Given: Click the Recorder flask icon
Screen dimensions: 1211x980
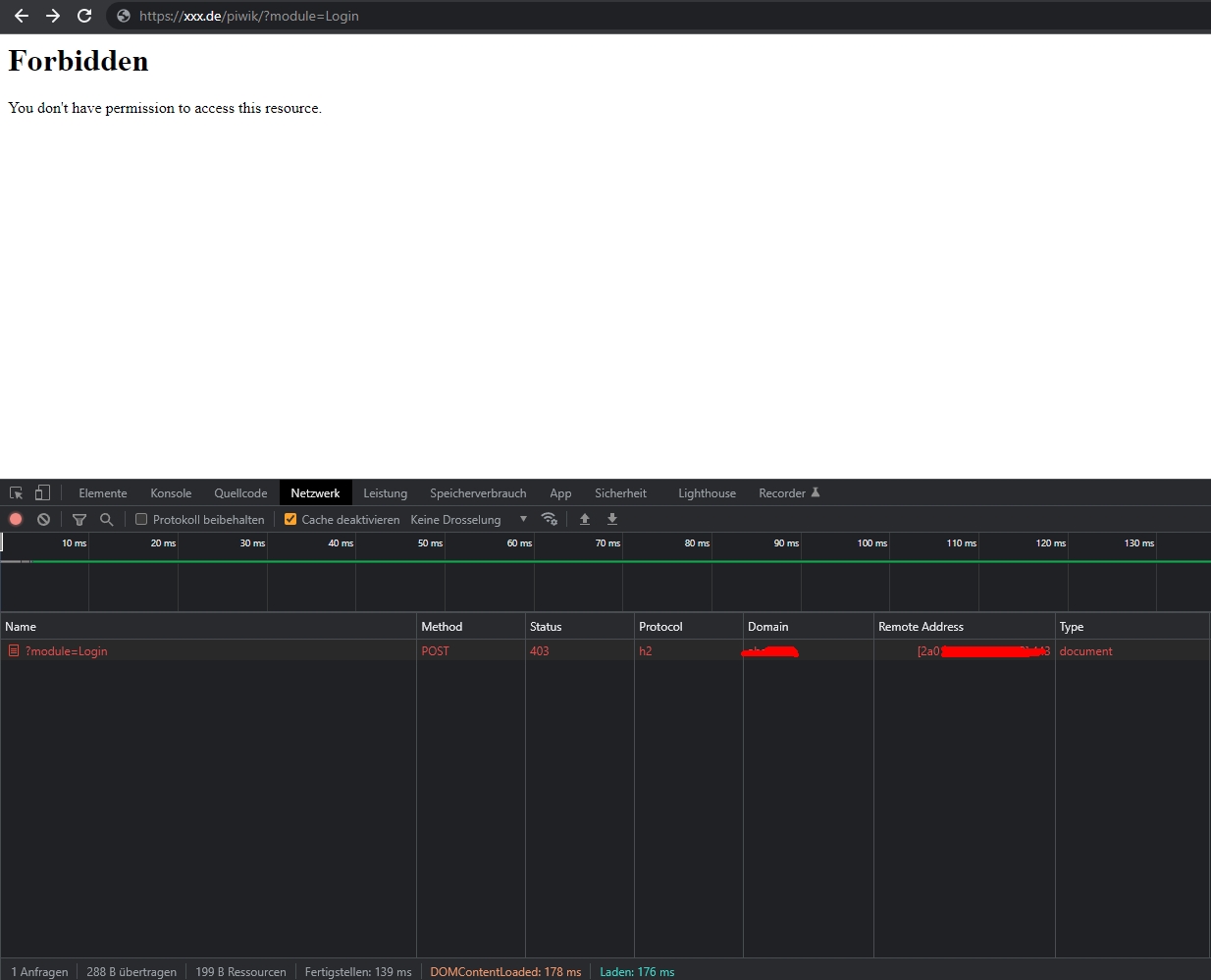Looking at the screenshot, I should pos(816,492).
